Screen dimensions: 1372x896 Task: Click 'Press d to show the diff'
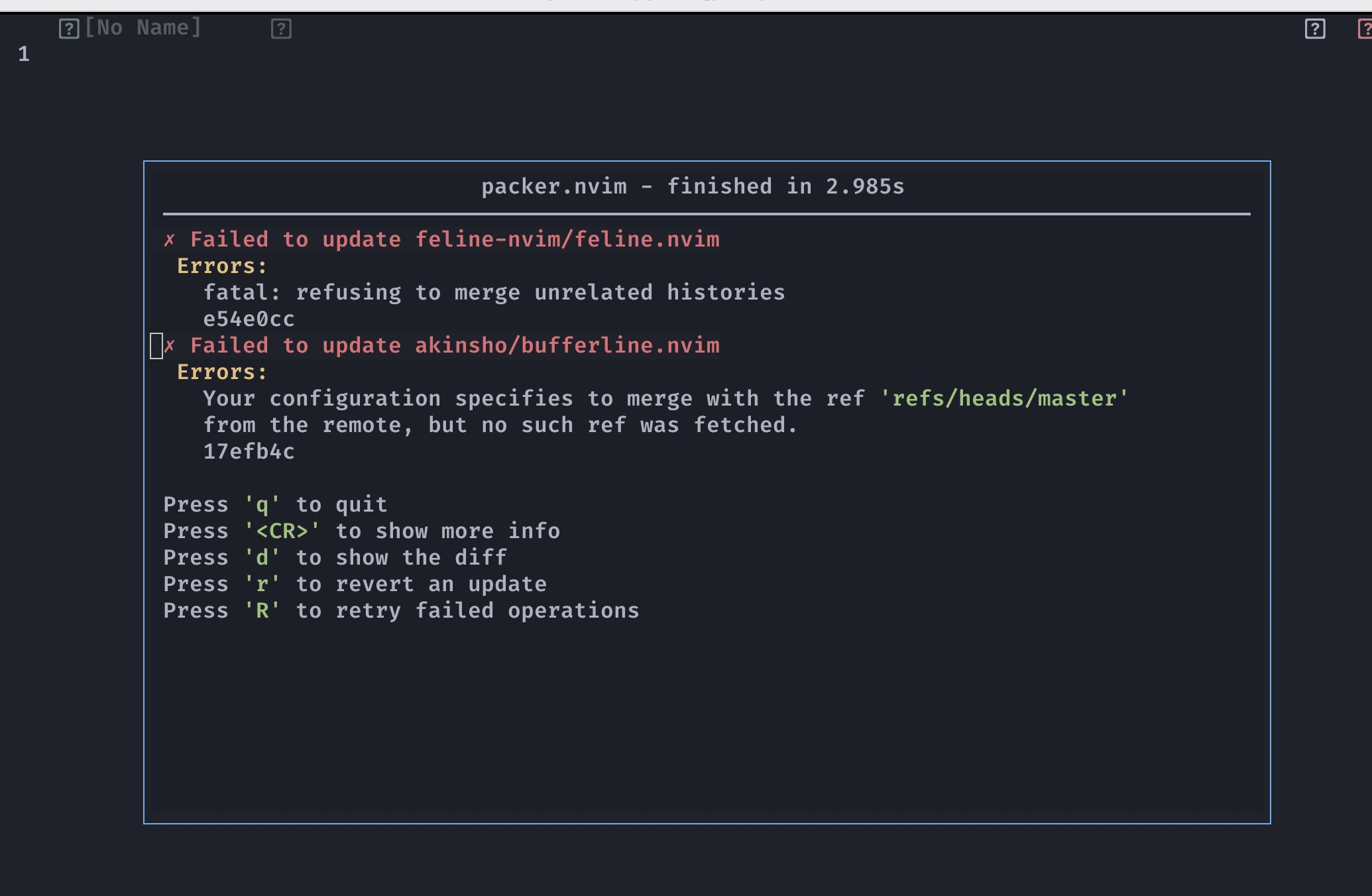click(335, 557)
